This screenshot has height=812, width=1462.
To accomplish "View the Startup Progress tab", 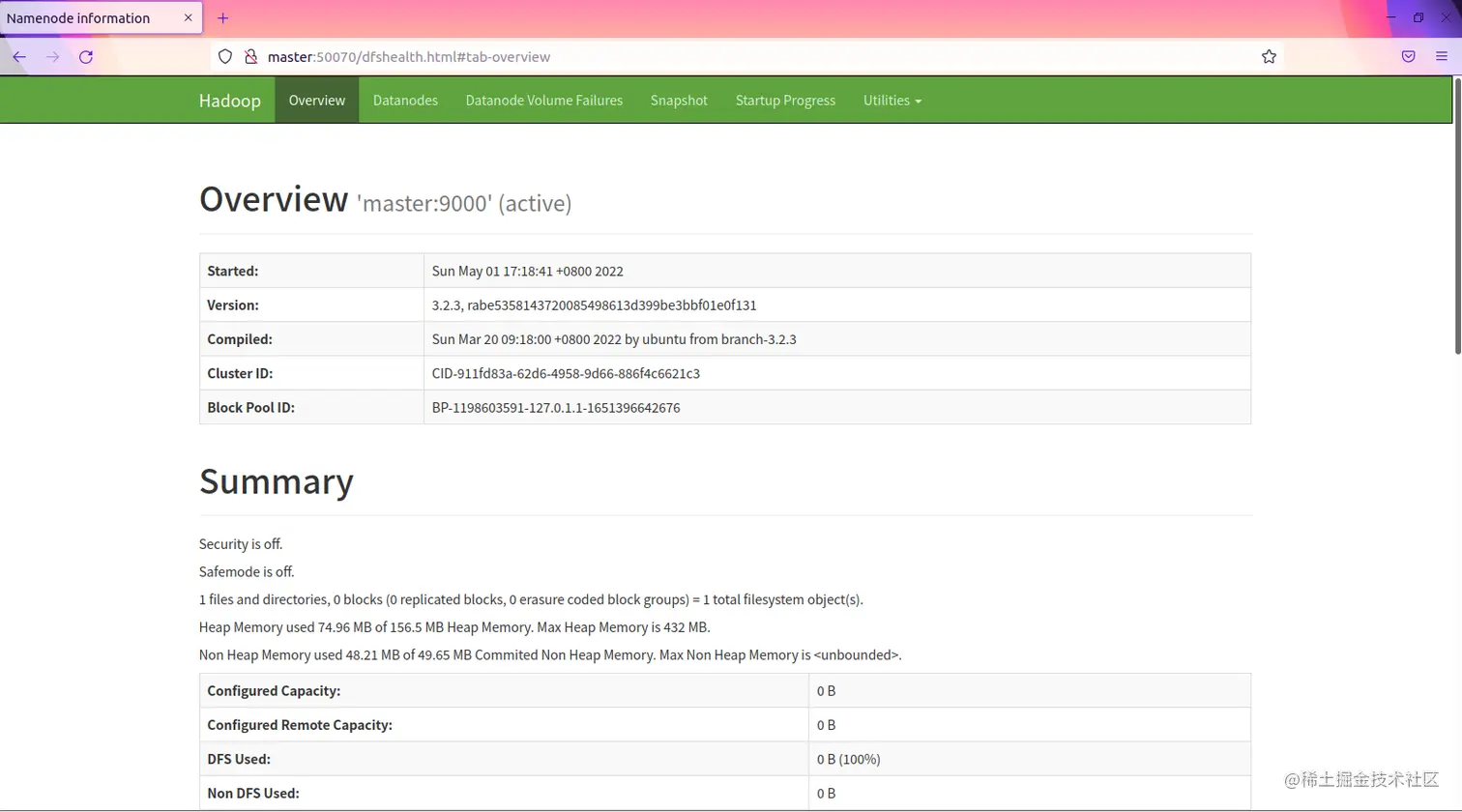I will pyautogui.click(x=785, y=101).
